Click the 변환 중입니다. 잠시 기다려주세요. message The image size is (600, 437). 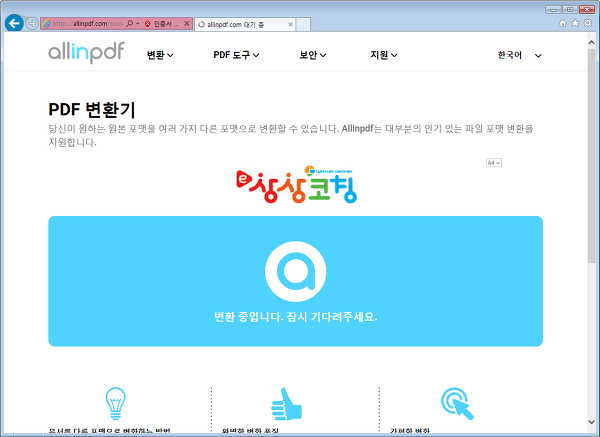coord(295,317)
